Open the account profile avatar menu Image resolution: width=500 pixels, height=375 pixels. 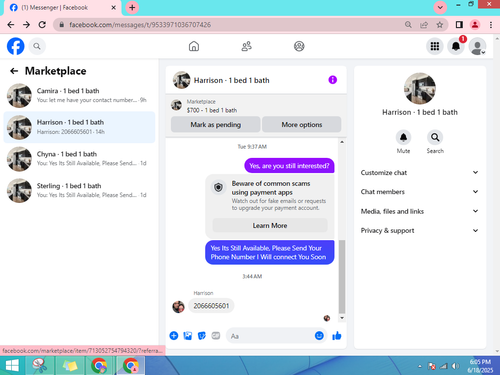tap(477, 46)
